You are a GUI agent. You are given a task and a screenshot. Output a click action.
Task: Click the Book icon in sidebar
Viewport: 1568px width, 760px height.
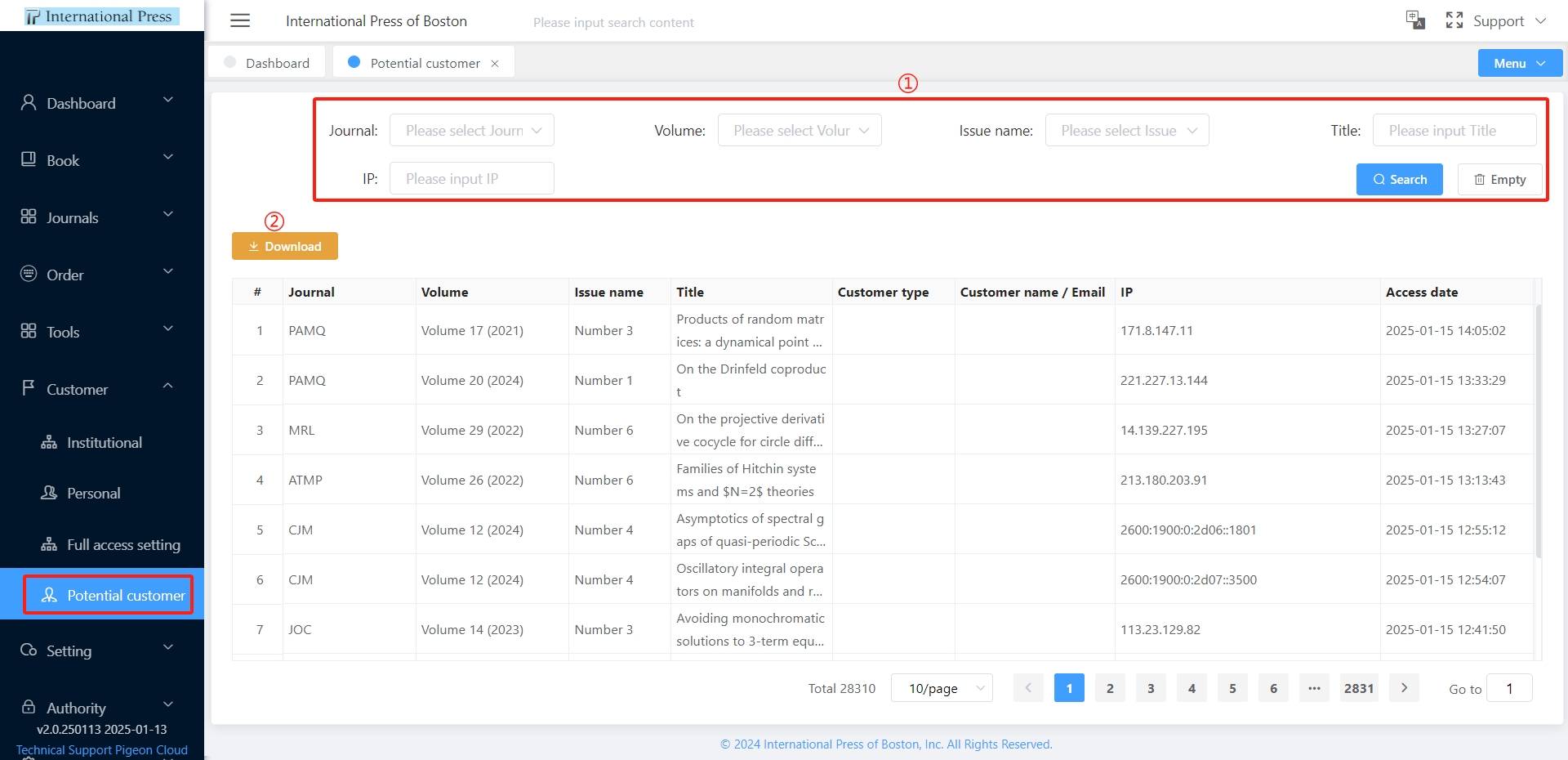click(x=29, y=159)
